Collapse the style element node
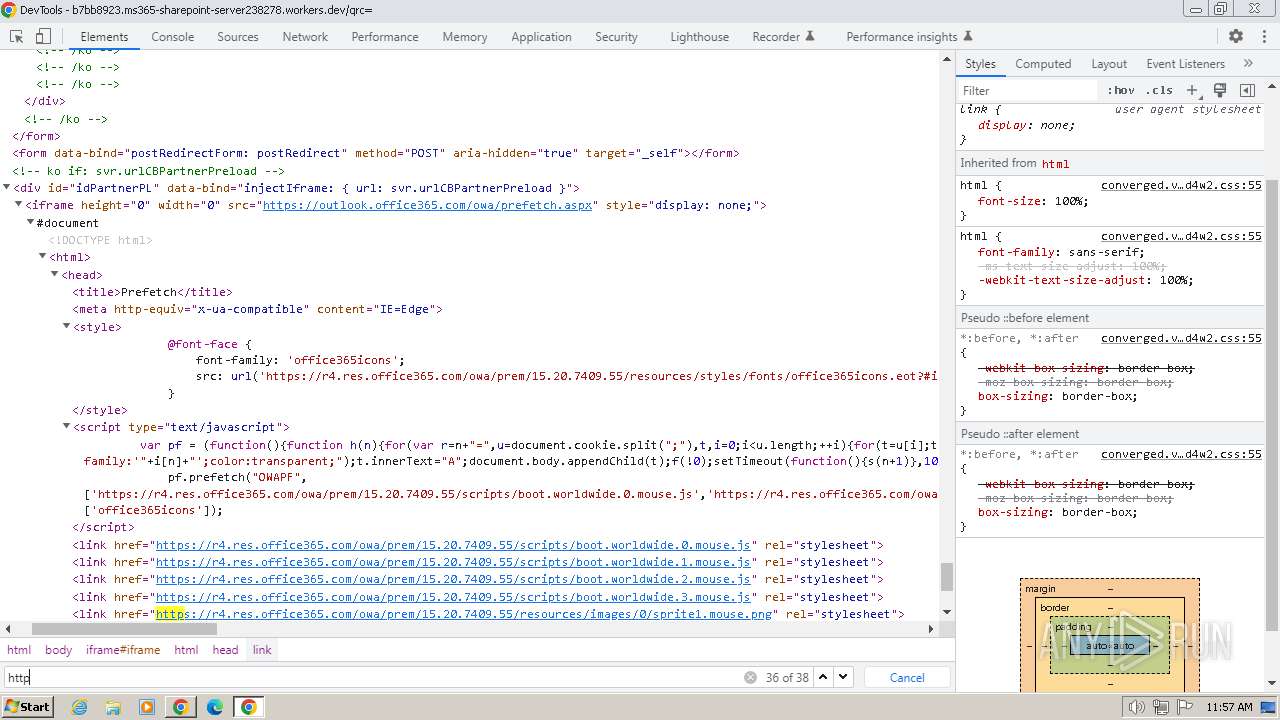Image resolution: width=1280 pixels, height=720 pixels. pyautogui.click(x=67, y=326)
